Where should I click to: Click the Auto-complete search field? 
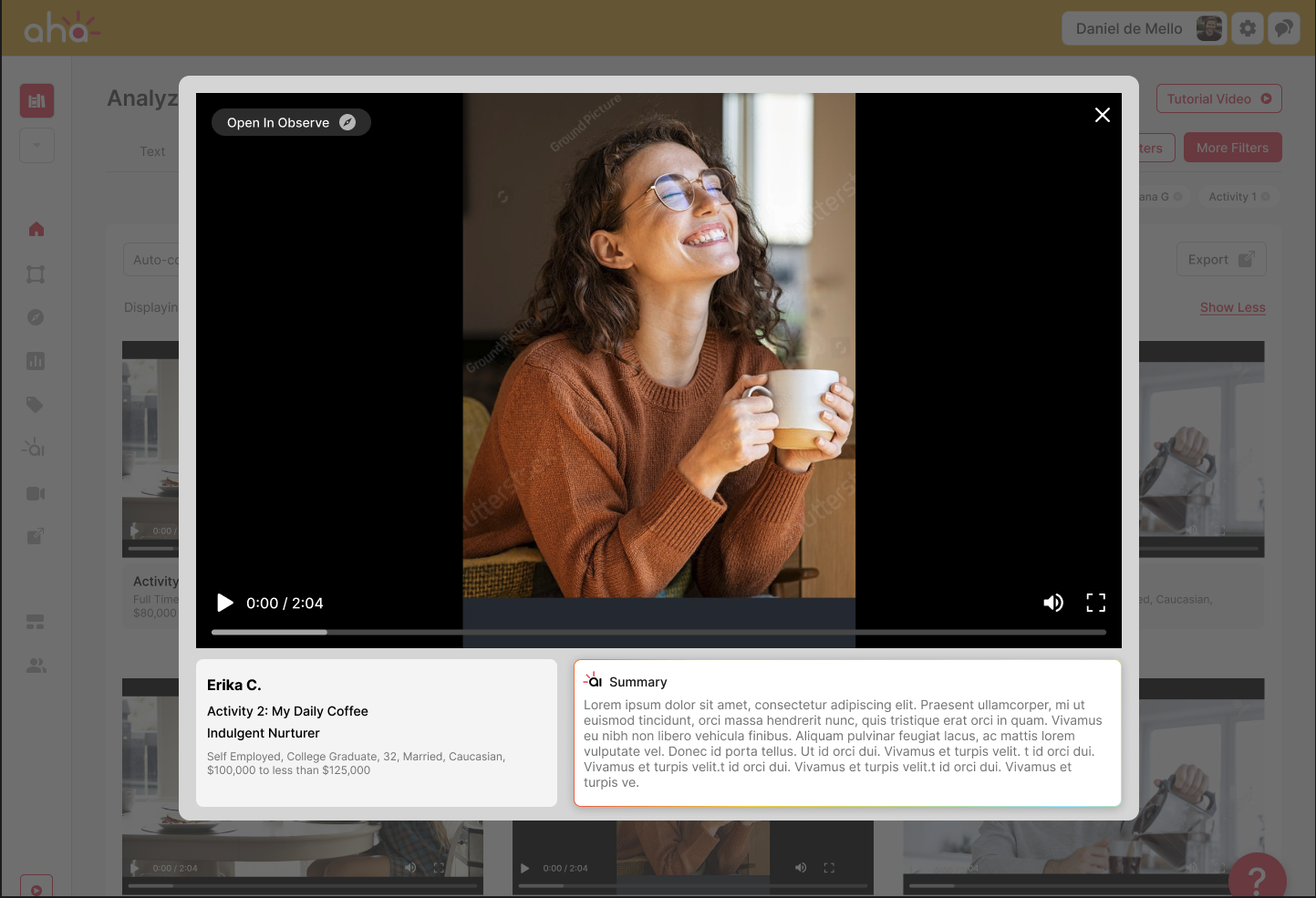151,260
